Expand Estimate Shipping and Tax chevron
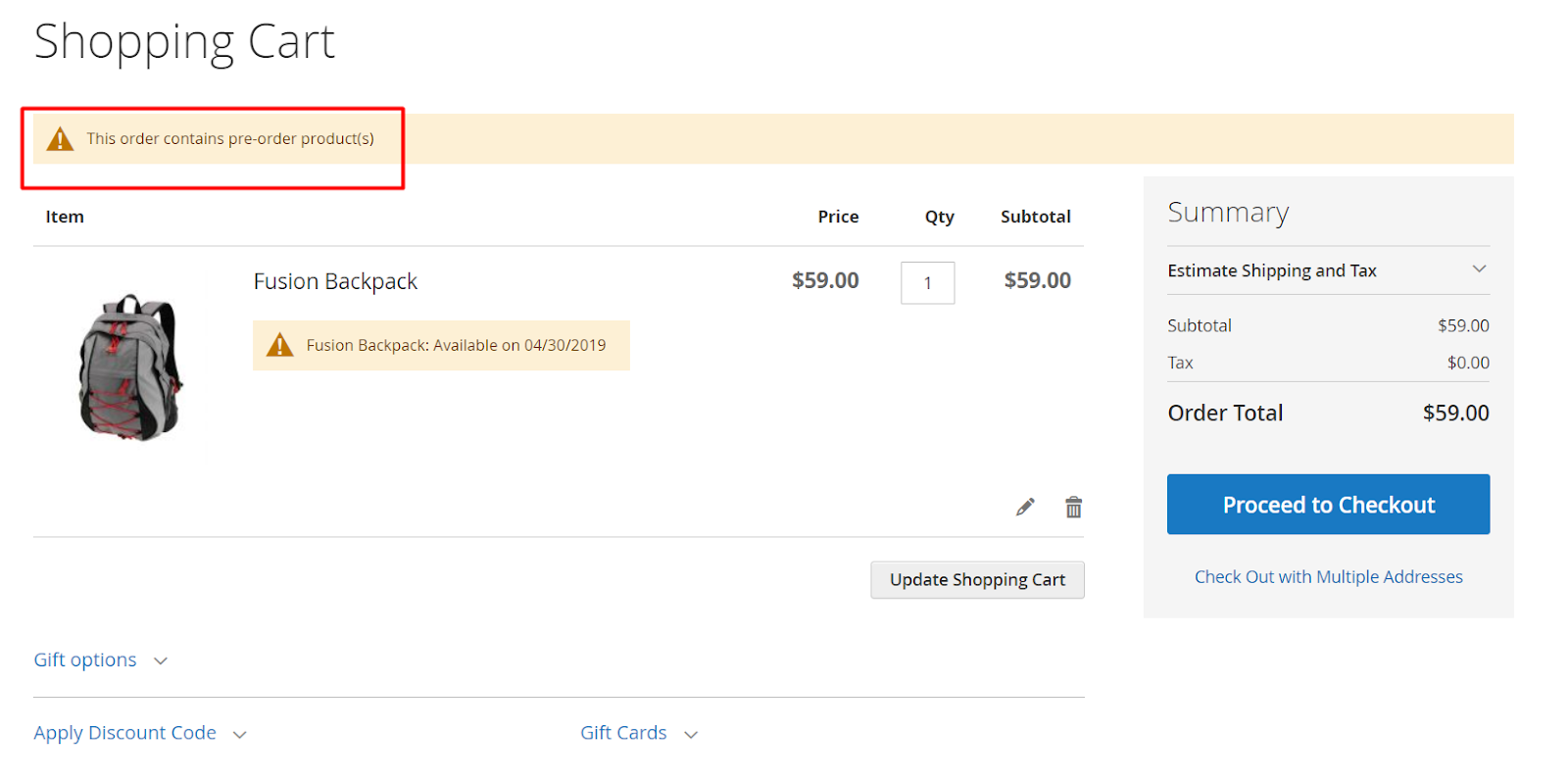 tap(1479, 269)
